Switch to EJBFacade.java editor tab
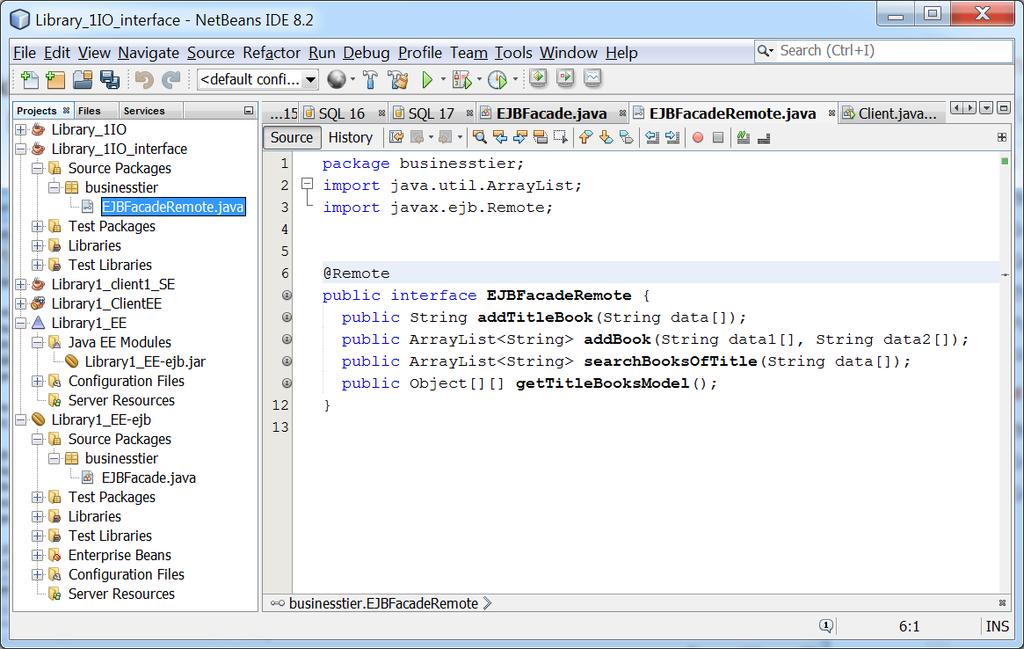This screenshot has height=649, width=1024. coord(551,114)
